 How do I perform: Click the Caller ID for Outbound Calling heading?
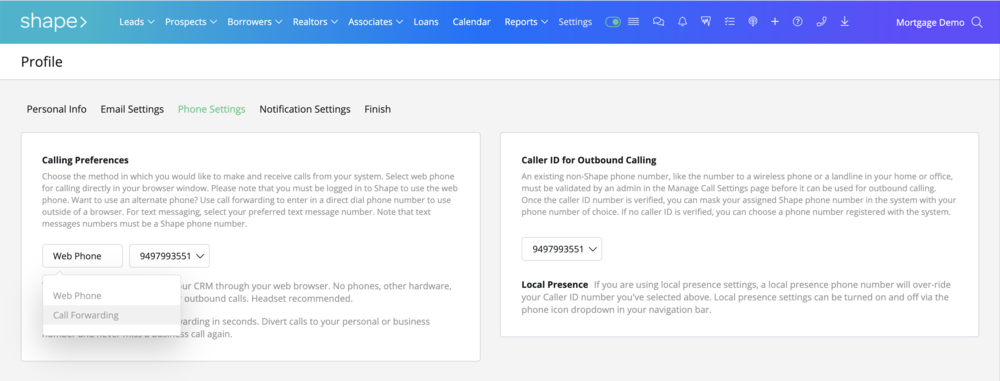(x=589, y=160)
